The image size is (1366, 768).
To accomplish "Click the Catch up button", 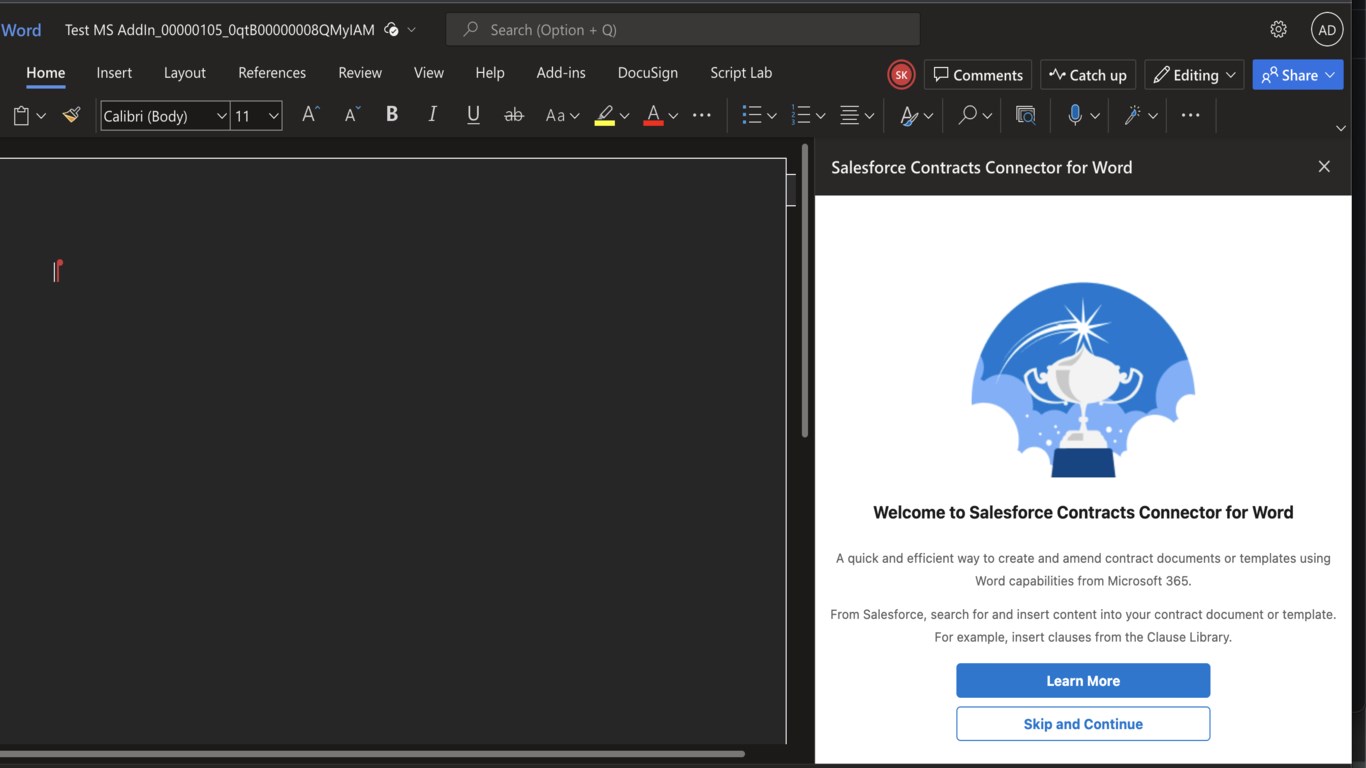I will 1088,75.
